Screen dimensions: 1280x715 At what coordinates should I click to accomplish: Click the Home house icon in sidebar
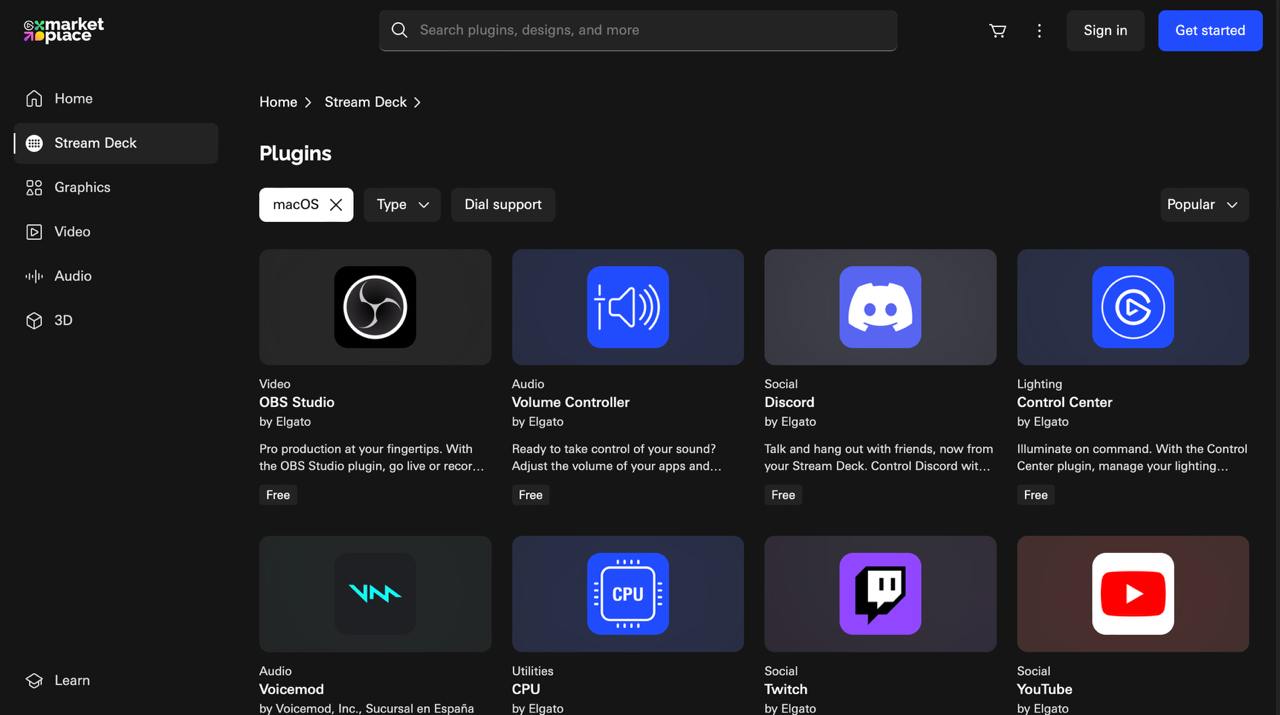[x=34, y=98]
